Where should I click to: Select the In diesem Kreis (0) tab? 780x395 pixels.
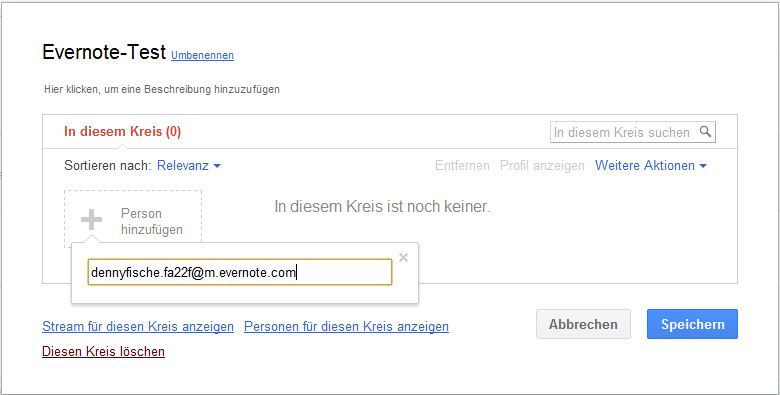coord(122,131)
